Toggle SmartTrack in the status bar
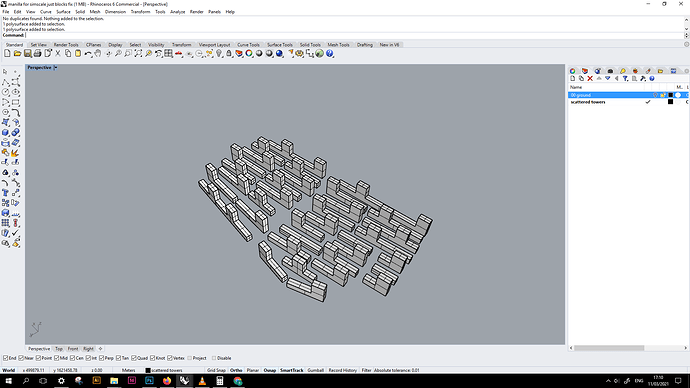Viewport: 690px width, 388px height. pos(291,370)
